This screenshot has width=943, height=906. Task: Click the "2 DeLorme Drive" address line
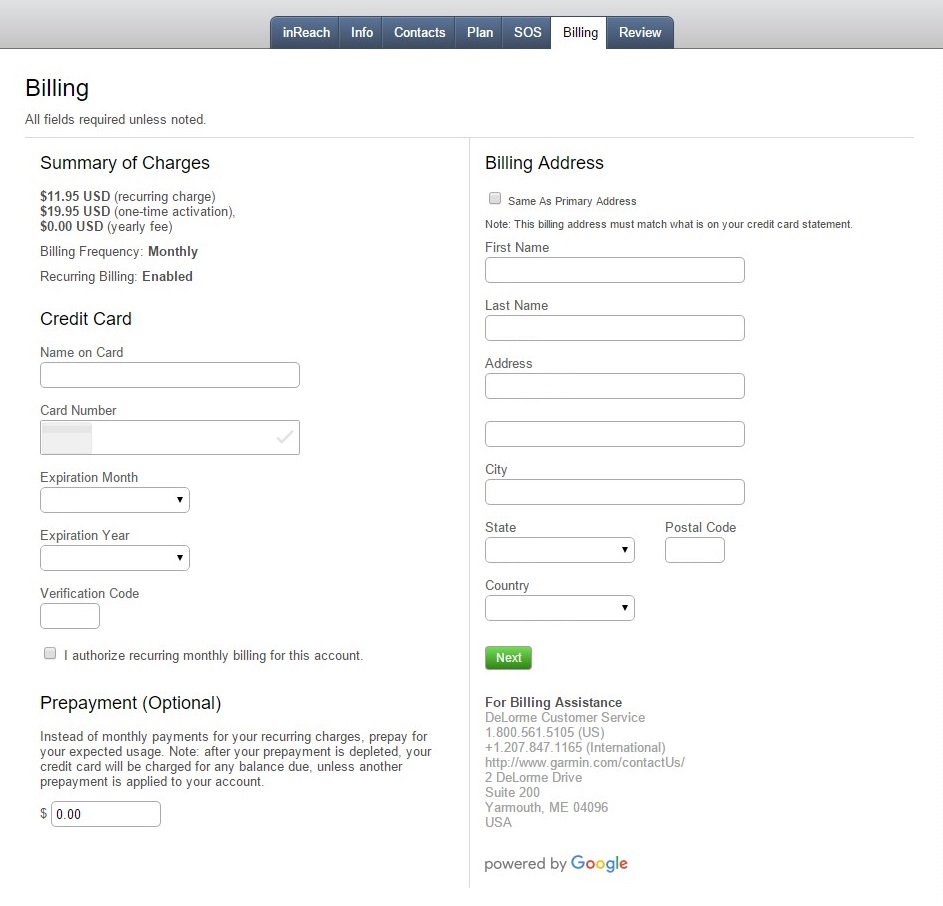[533, 777]
